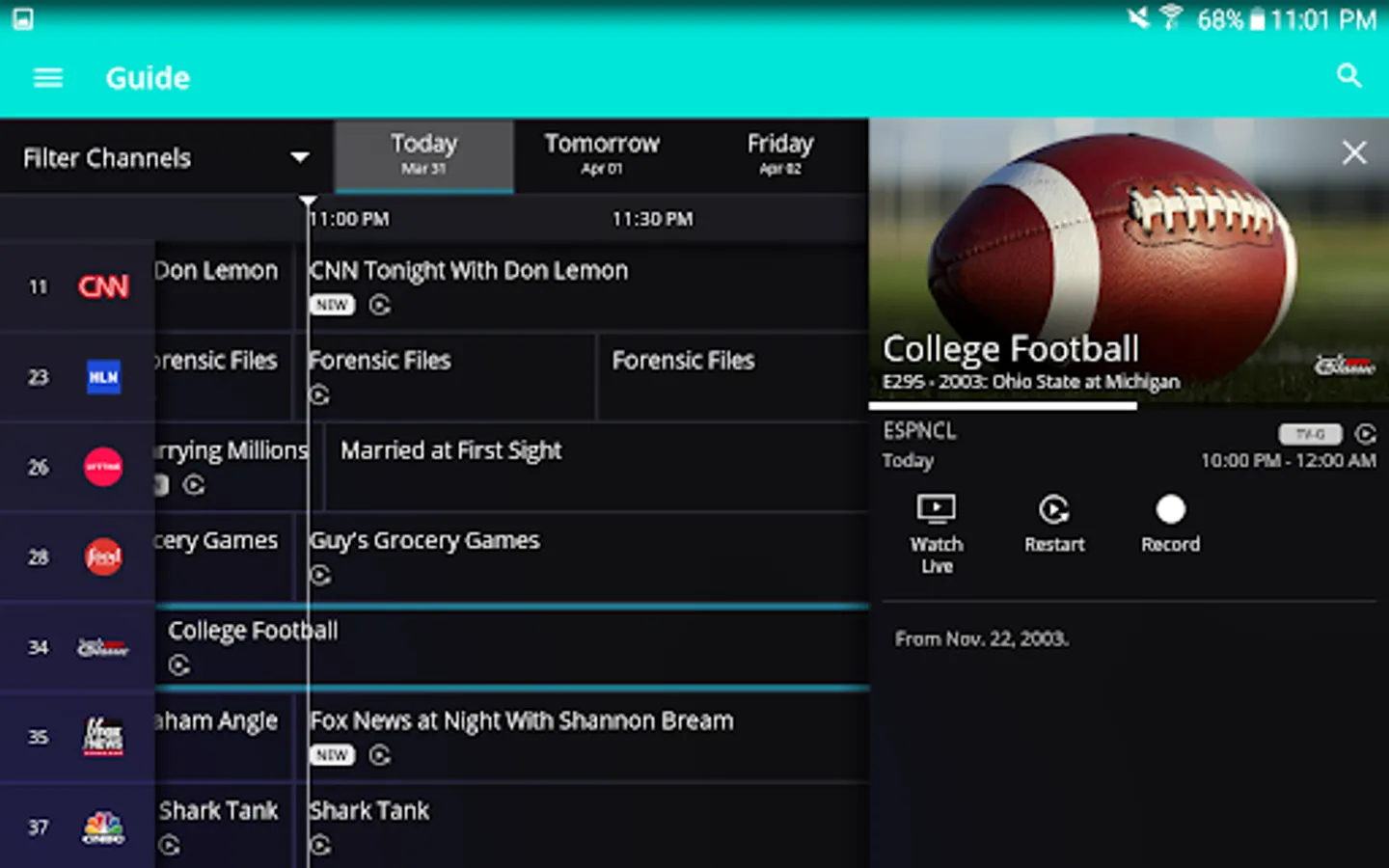The height and width of the screenshot is (868, 1389).
Task: Open the earlier Don Lemon listing
Action: [x=223, y=286]
